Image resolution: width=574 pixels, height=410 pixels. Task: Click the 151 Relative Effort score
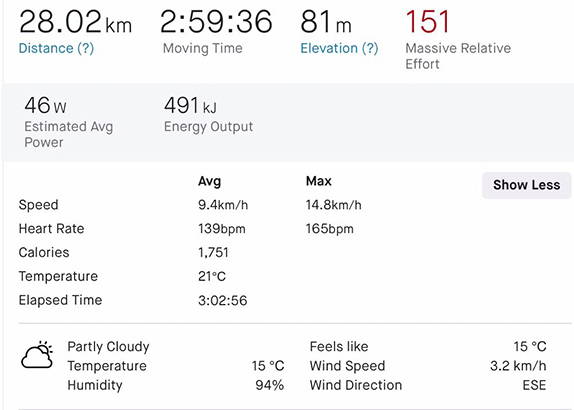pyautogui.click(x=428, y=22)
